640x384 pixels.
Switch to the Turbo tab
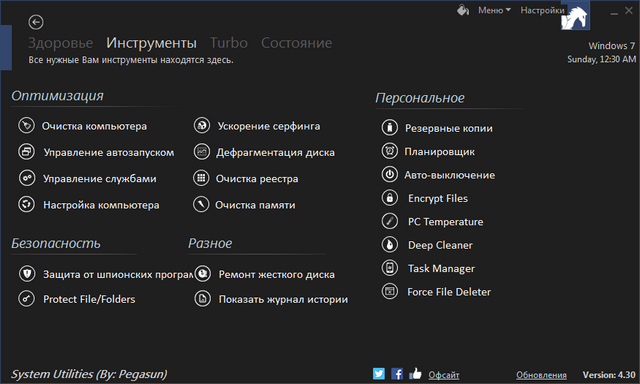[x=229, y=43]
